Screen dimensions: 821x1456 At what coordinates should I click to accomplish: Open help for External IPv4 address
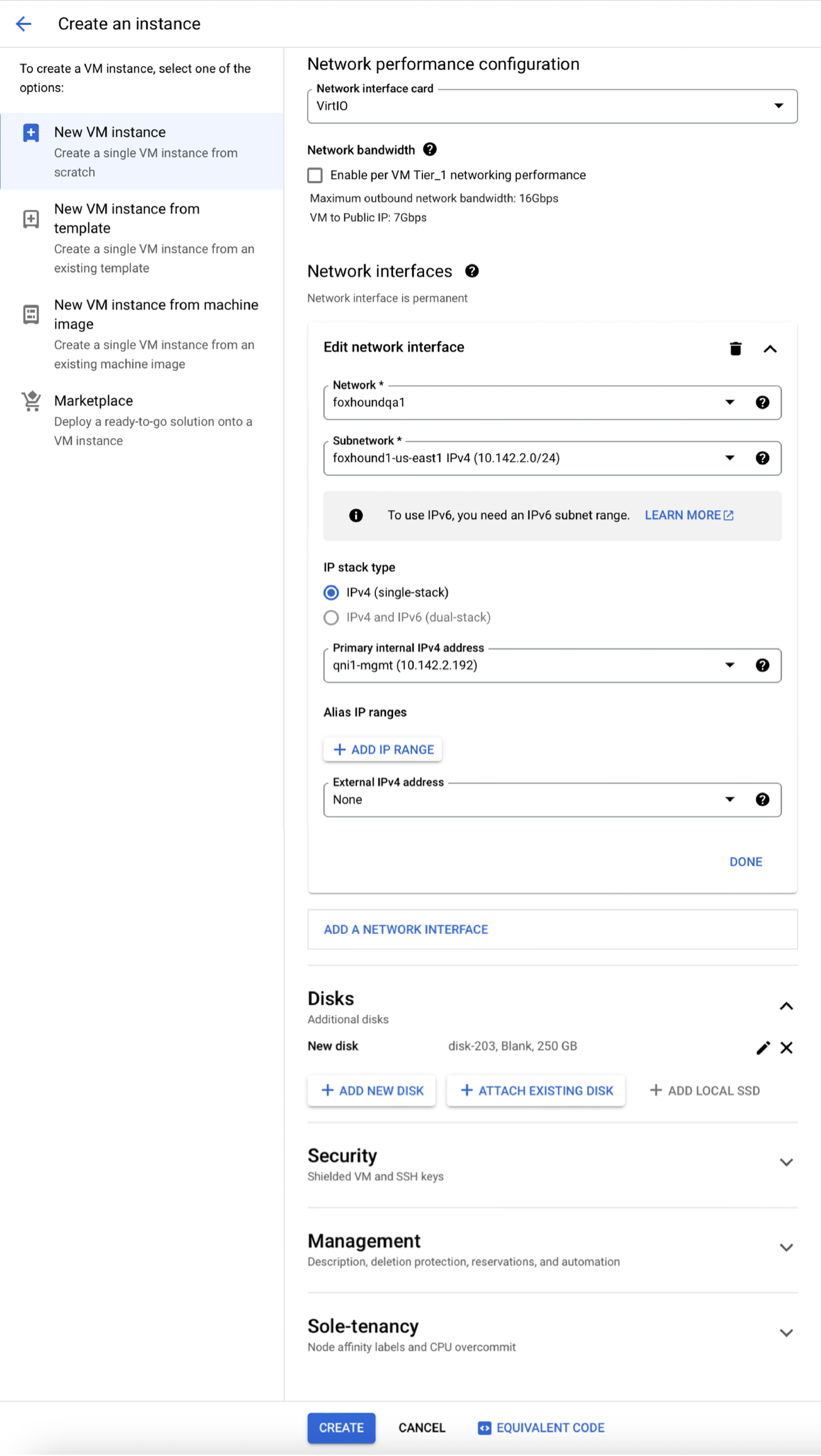pyautogui.click(x=762, y=799)
